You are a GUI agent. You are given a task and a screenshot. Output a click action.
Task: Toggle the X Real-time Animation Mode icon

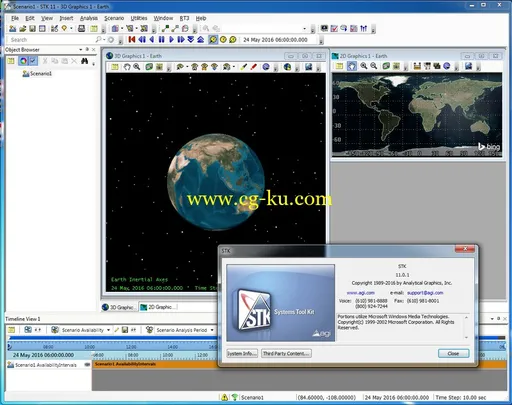[233, 40]
